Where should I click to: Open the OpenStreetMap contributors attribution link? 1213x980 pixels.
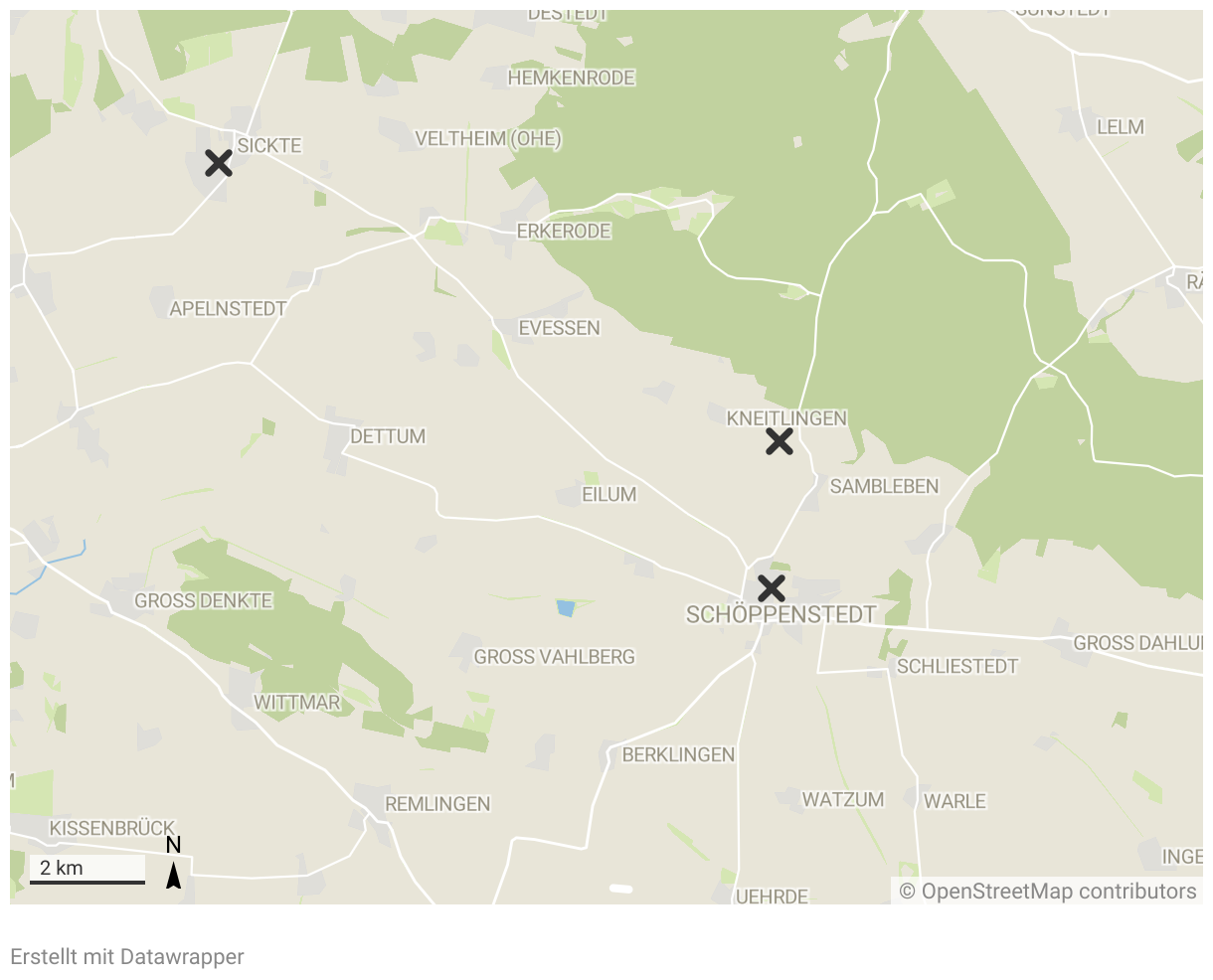click(x=1048, y=891)
